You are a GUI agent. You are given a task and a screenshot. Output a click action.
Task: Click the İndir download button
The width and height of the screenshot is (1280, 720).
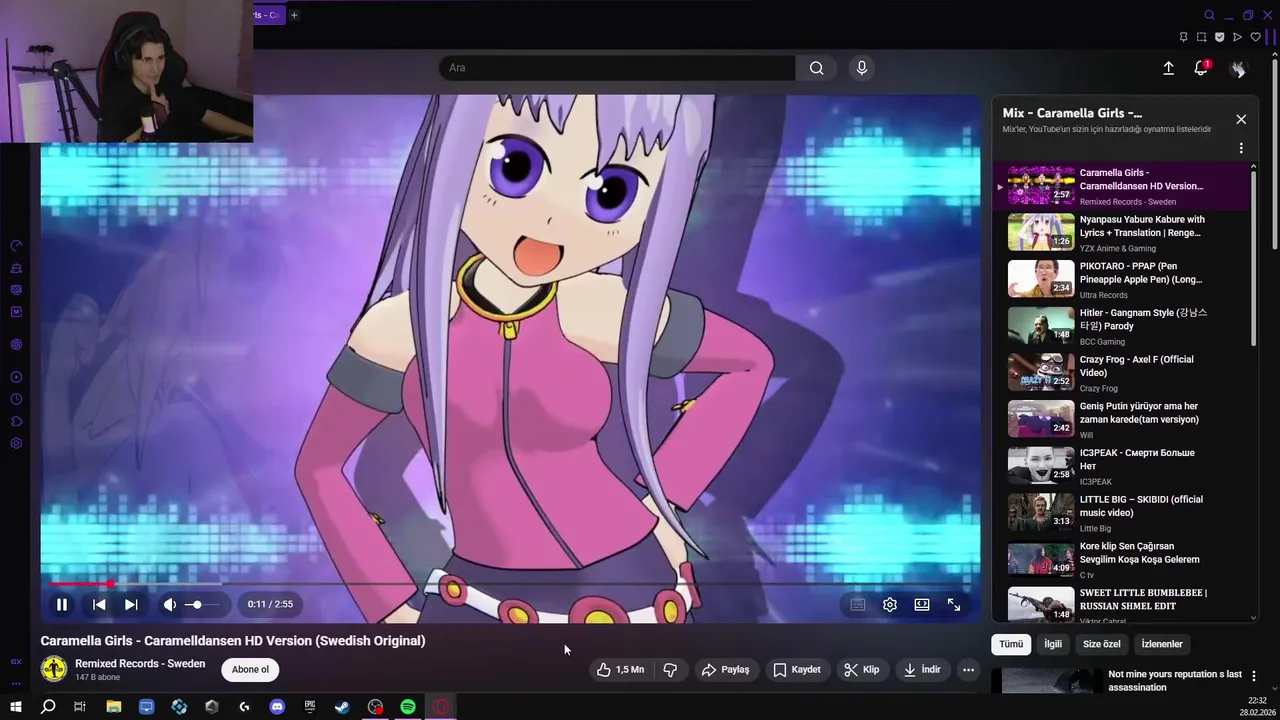tap(922, 670)
